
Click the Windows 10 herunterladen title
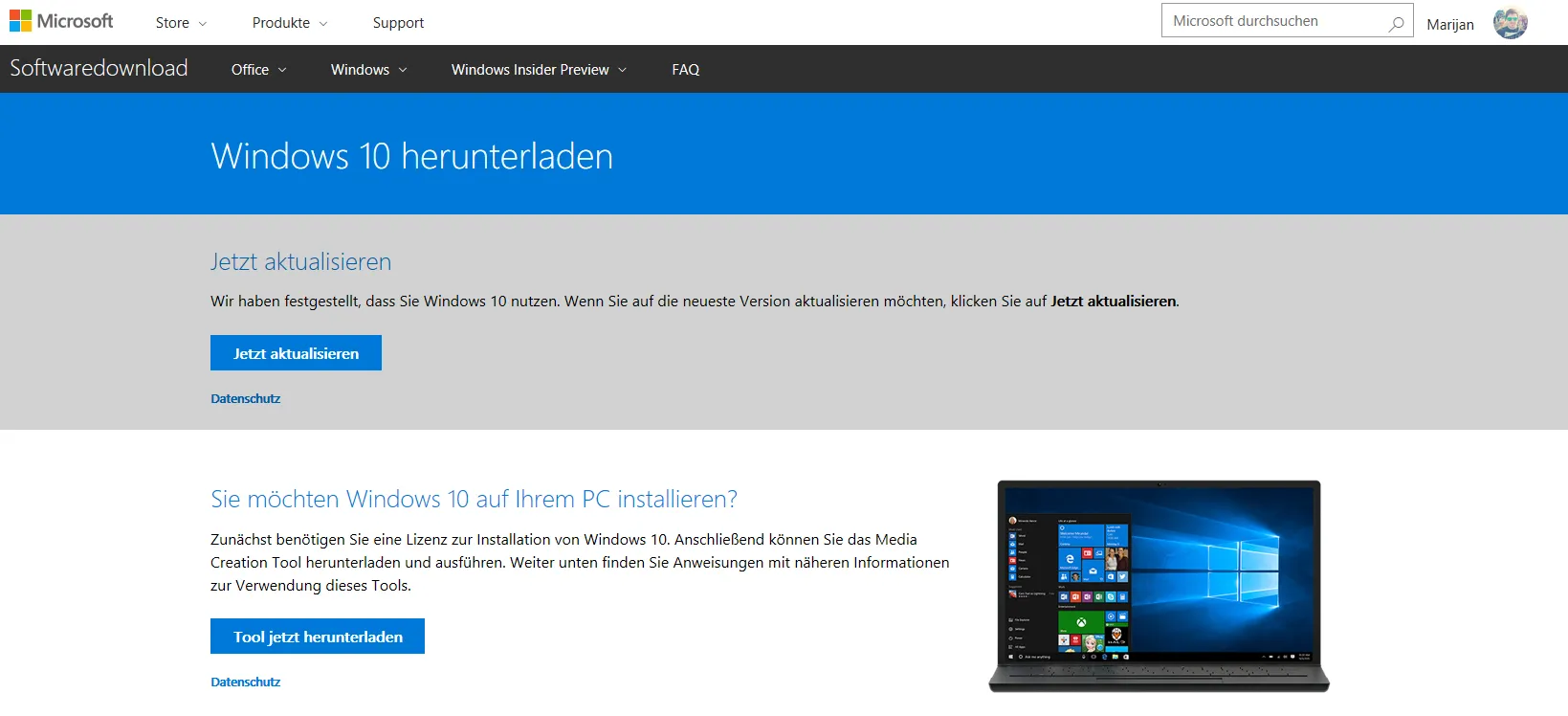coord(412,156)
